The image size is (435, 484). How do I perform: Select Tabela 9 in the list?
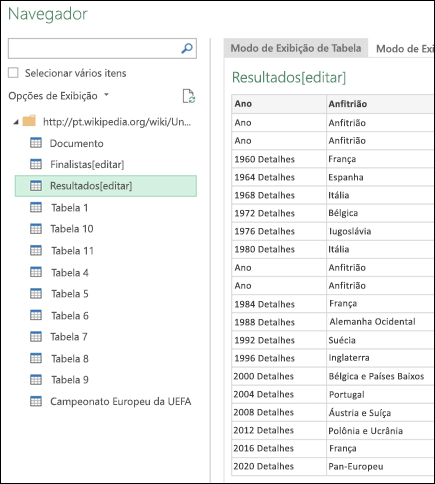coord(70,380)
